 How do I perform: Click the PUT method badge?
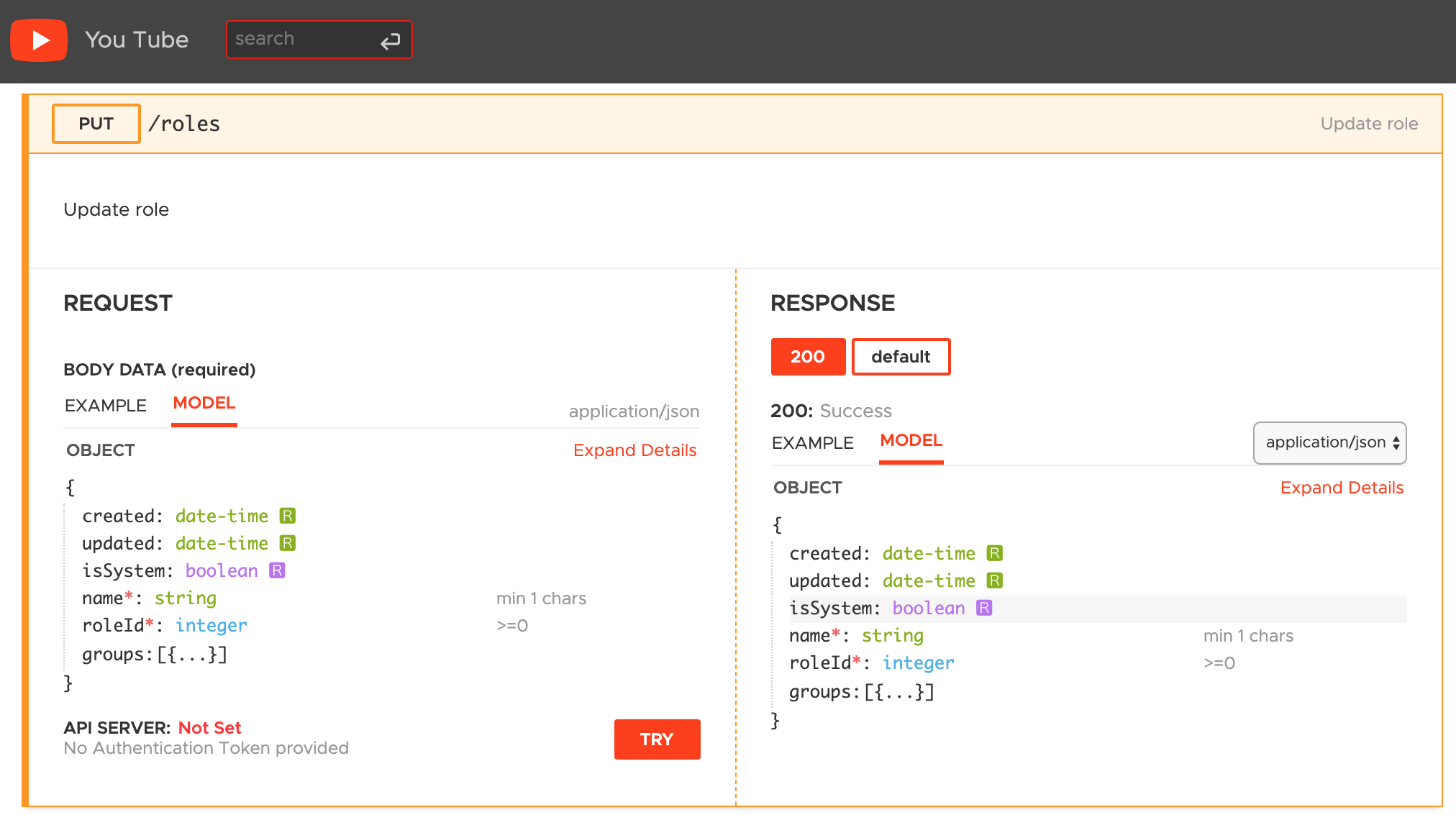(96, 124)
